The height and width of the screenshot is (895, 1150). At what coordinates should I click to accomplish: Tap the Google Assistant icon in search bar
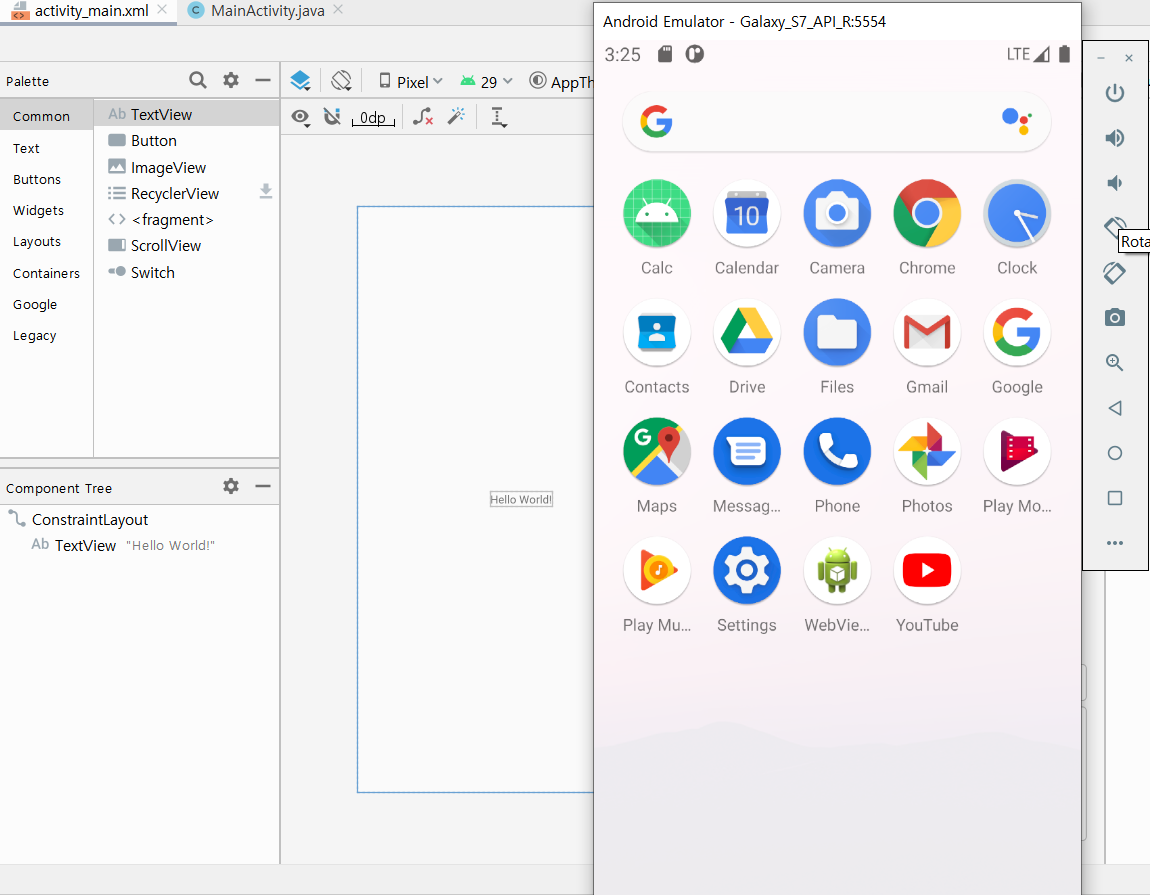click(1017, 121)
